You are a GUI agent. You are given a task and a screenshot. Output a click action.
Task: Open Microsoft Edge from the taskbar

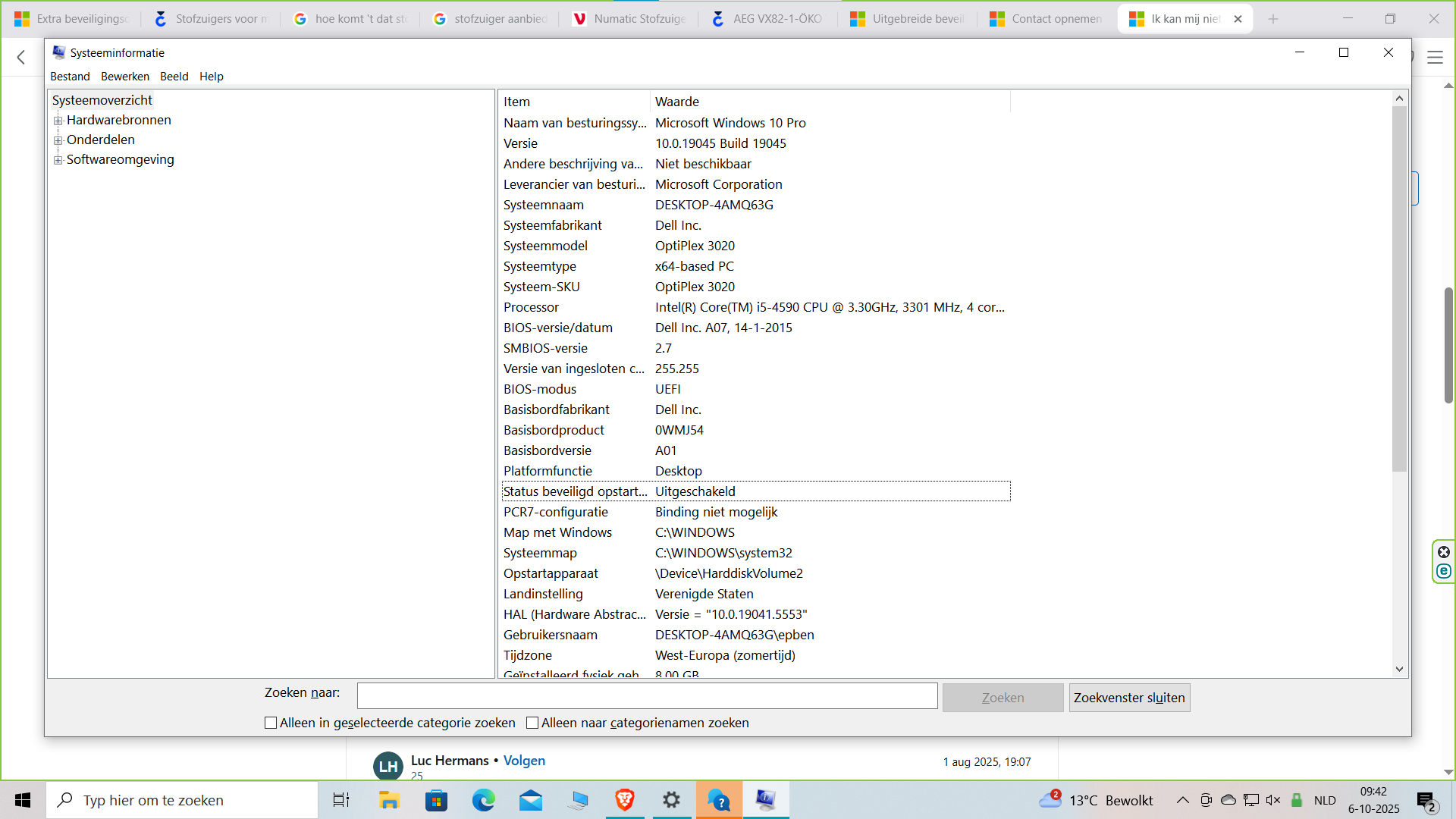point(483,800)
